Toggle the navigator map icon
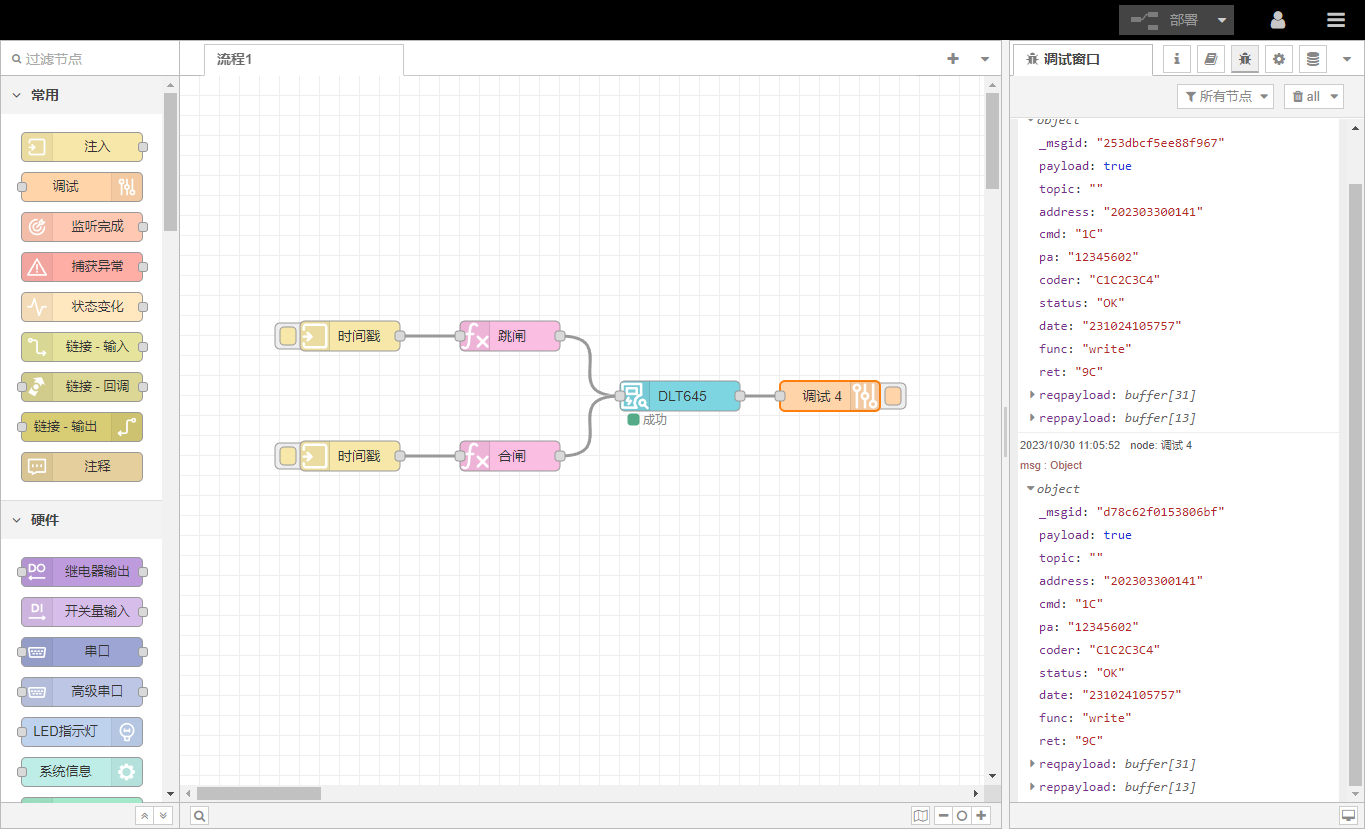Image resolution: width=1365 pixels, height=829 pixels. [x=920, y=816]
